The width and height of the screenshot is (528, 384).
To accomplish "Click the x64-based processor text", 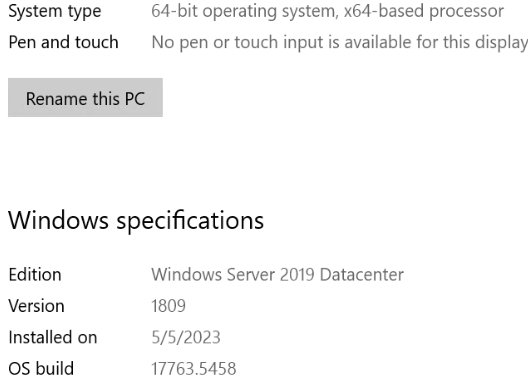I will pyautogui.click(x=424, y=11).
